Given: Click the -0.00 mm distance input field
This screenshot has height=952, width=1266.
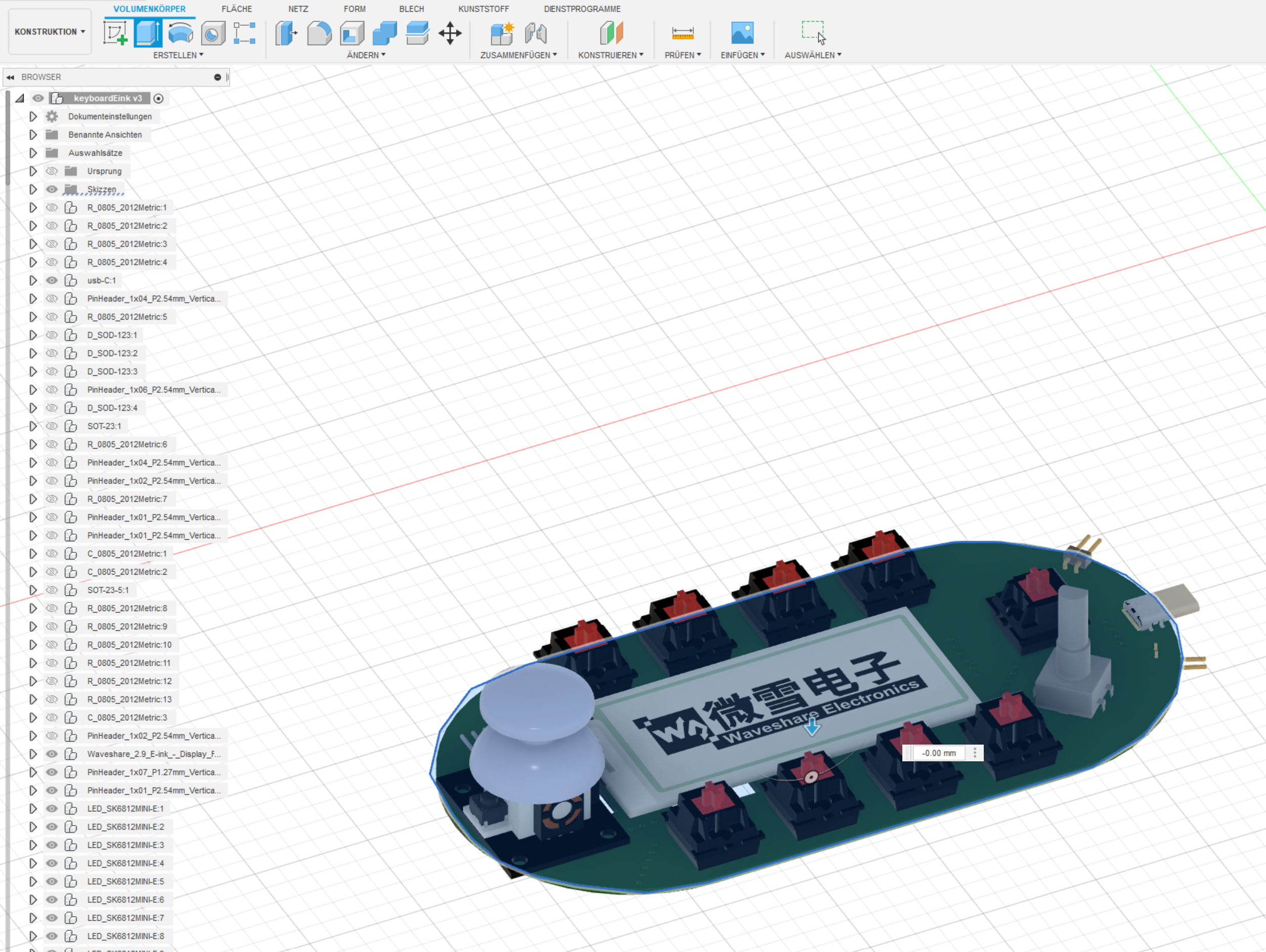Looking at the screenshot, I should [x=939, y=753].
